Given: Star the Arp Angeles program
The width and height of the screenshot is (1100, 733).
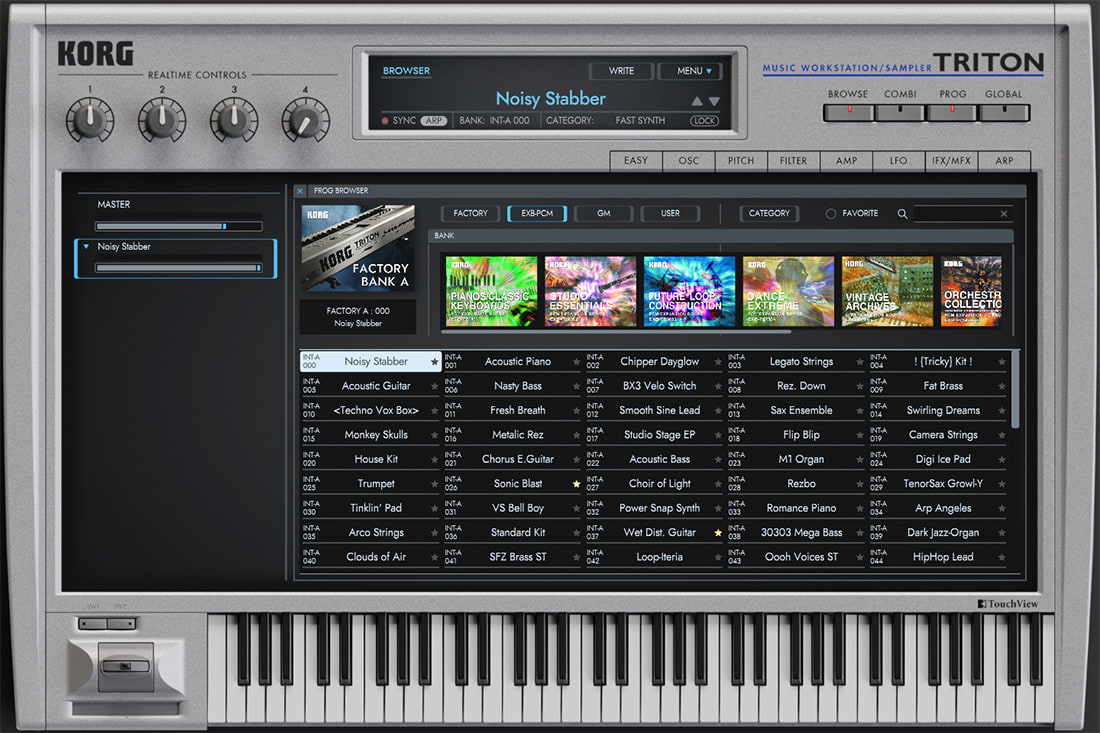Looking at the screenshot, I should coord(1002,509).
